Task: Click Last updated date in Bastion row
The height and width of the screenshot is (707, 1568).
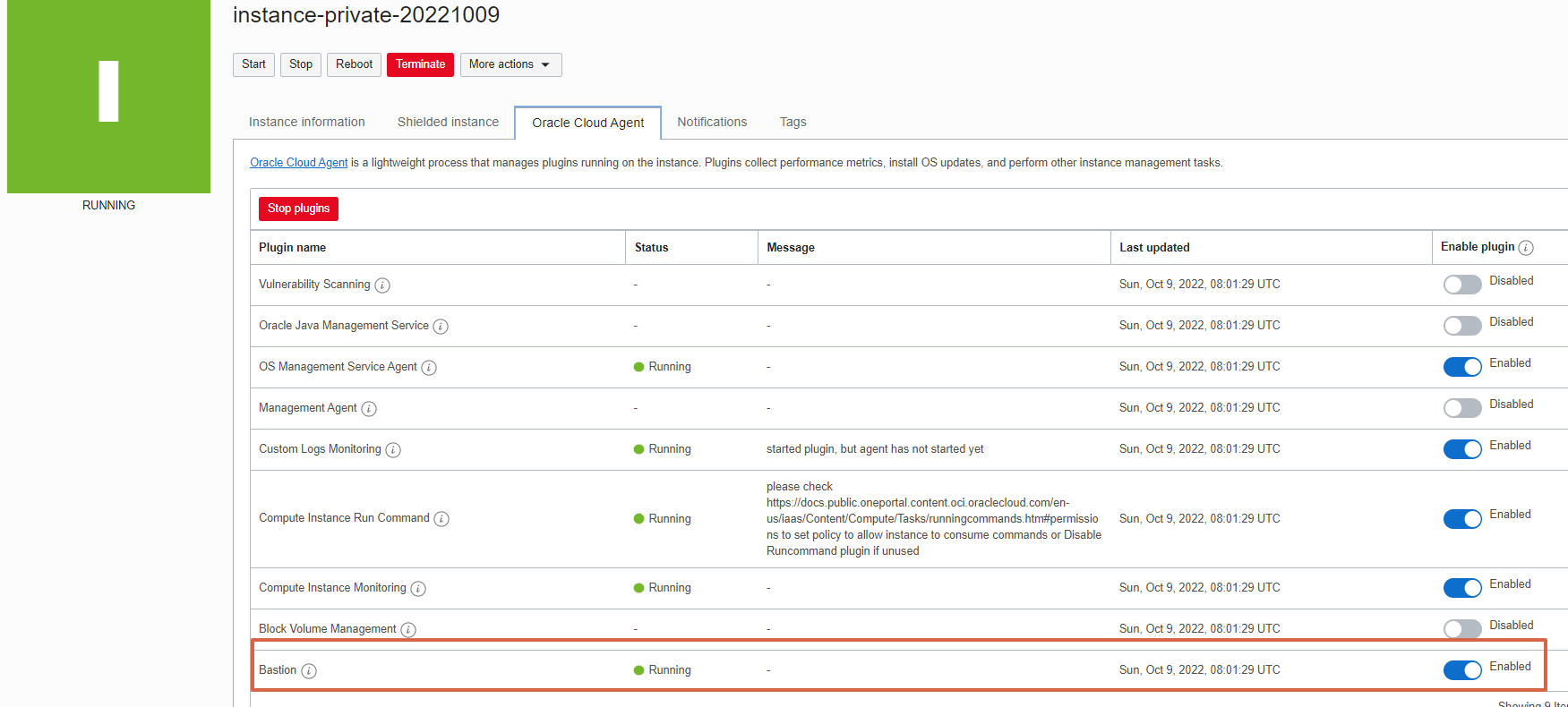Action: pyautogui.click(x=1199, y=670)
